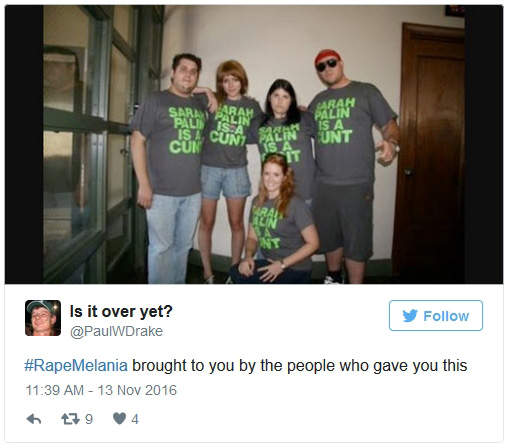Follow the @PaulWDrake account
508x448 pixels.
click(436, 316)
